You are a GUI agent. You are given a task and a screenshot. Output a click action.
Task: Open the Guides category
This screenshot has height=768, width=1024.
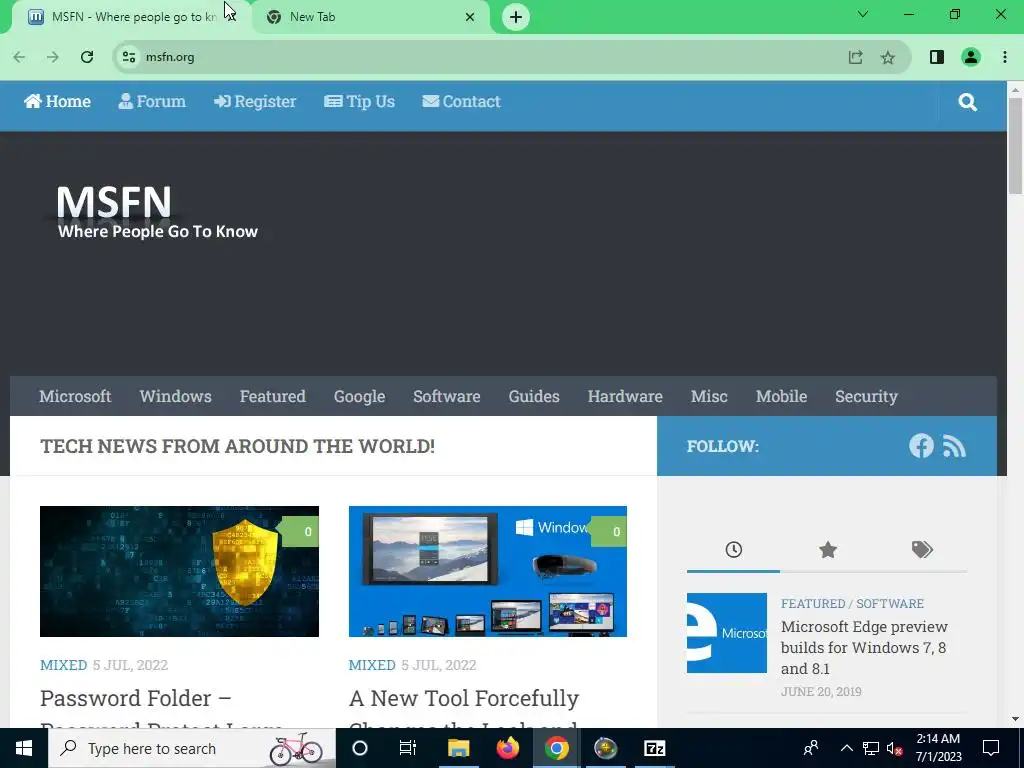pos(534,396)
